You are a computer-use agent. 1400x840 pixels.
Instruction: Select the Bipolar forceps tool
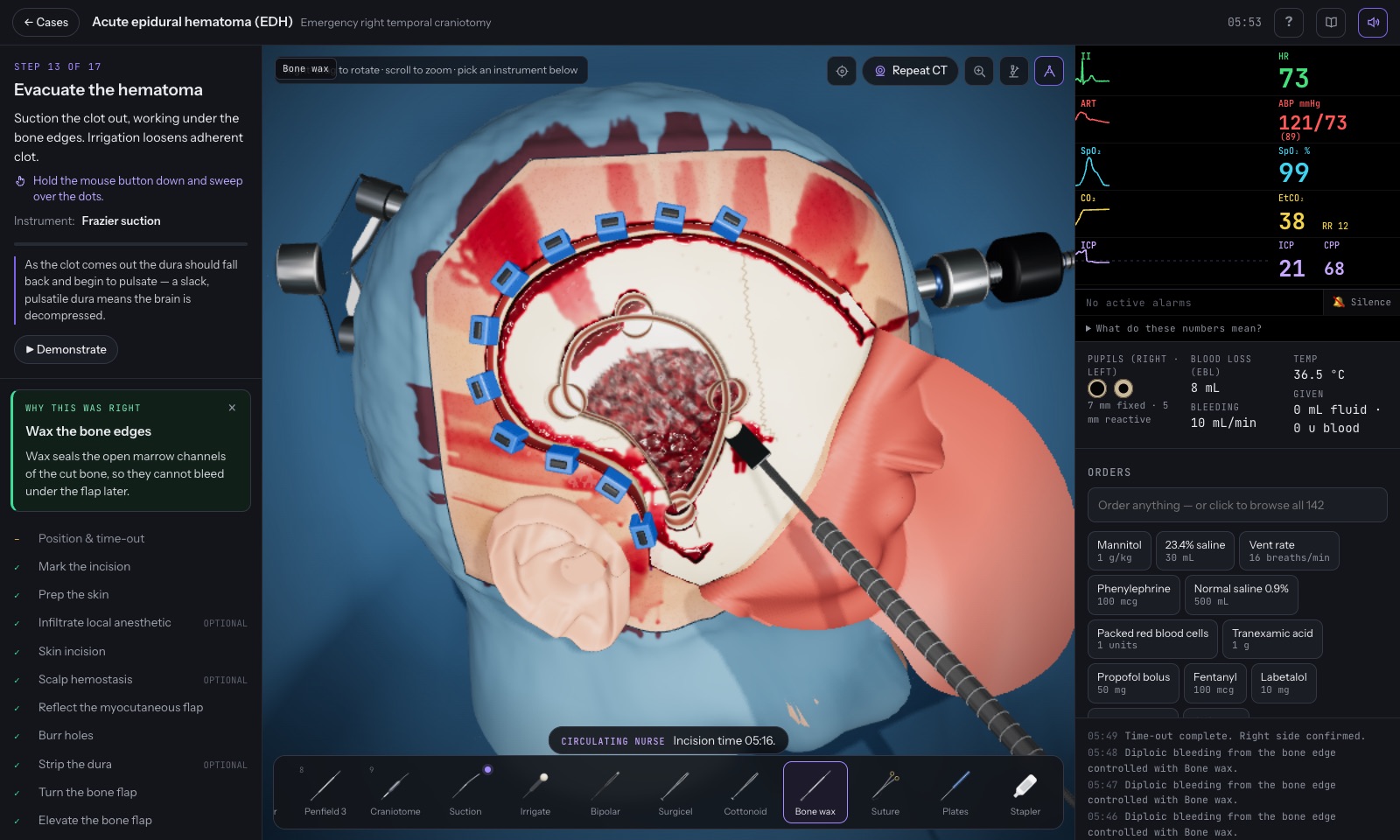coord(605,793)
